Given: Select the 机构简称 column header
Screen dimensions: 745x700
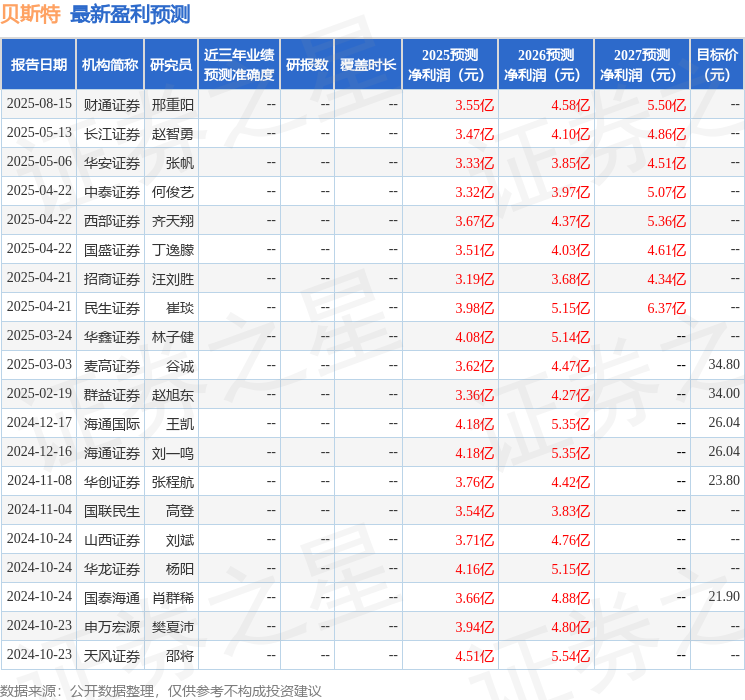Looking at the screenshot, I should 110,65.
